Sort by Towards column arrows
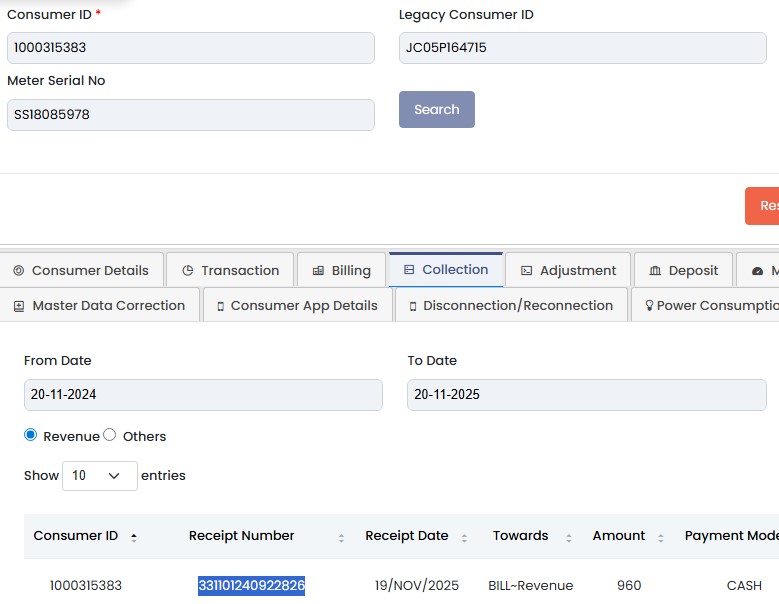 coord(568,537)
